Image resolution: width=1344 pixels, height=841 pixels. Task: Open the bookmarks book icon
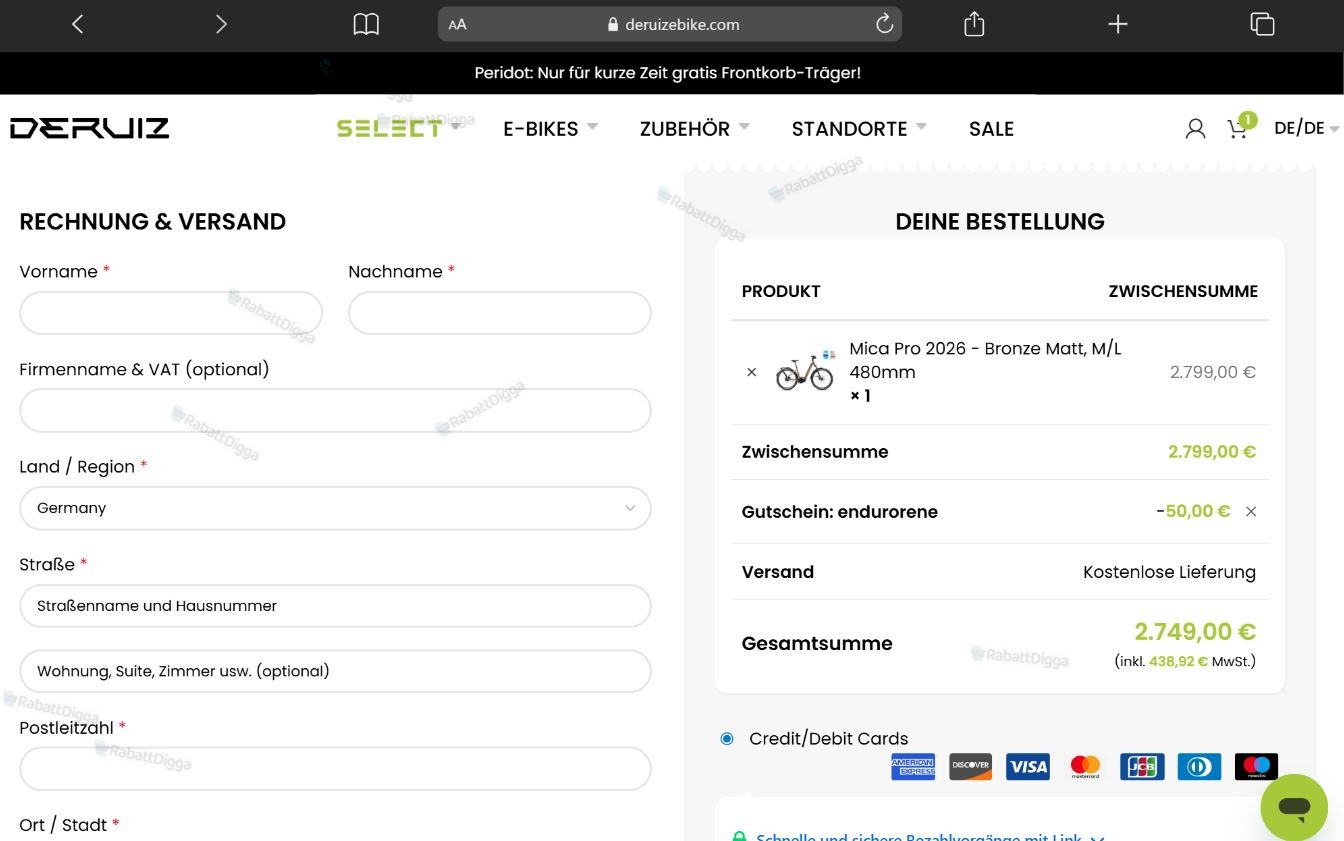pyautogui.click(x=366, y=24)
